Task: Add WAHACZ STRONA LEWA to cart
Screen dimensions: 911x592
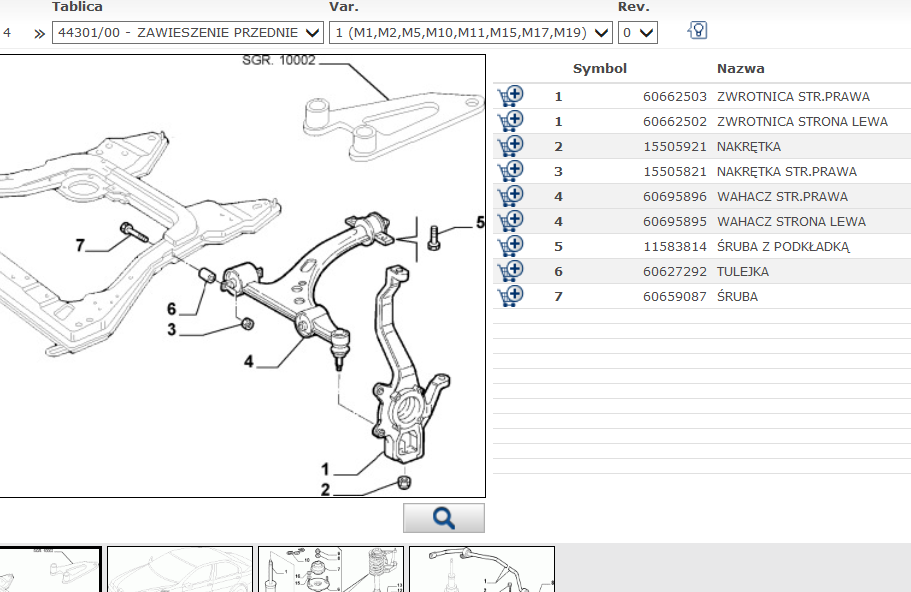Action: click(x=510, y=221)
